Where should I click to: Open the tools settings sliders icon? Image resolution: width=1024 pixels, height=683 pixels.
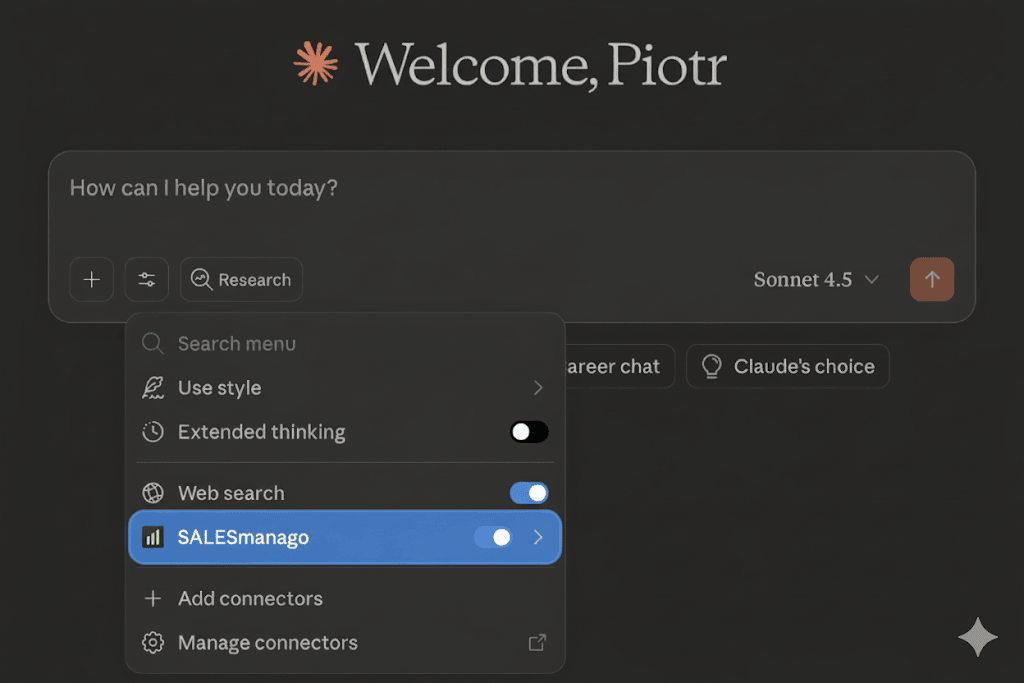[x=146, y=280]
